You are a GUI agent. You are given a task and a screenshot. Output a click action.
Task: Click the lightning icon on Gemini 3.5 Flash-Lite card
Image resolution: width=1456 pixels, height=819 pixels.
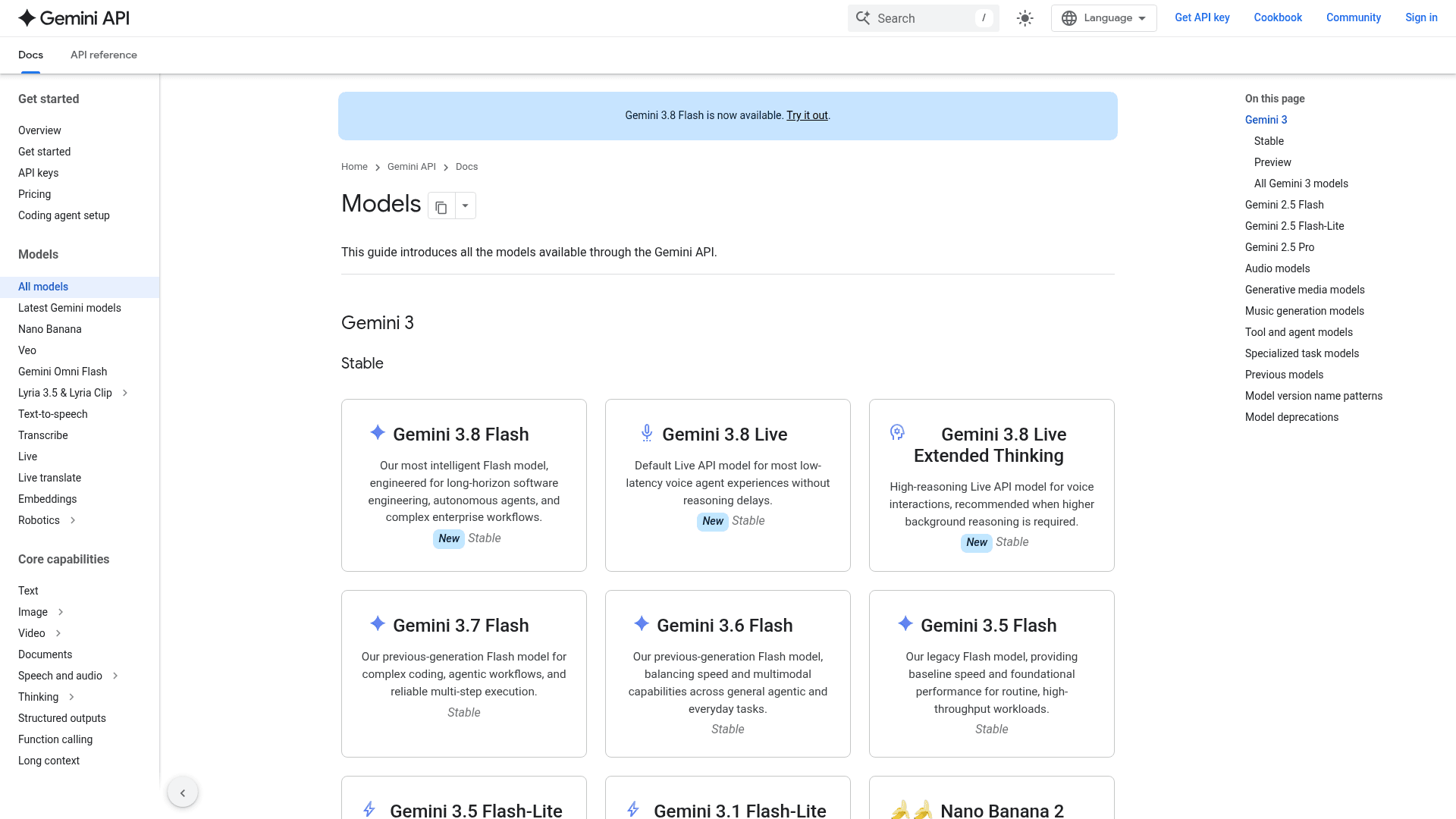(x=369, y=809)
